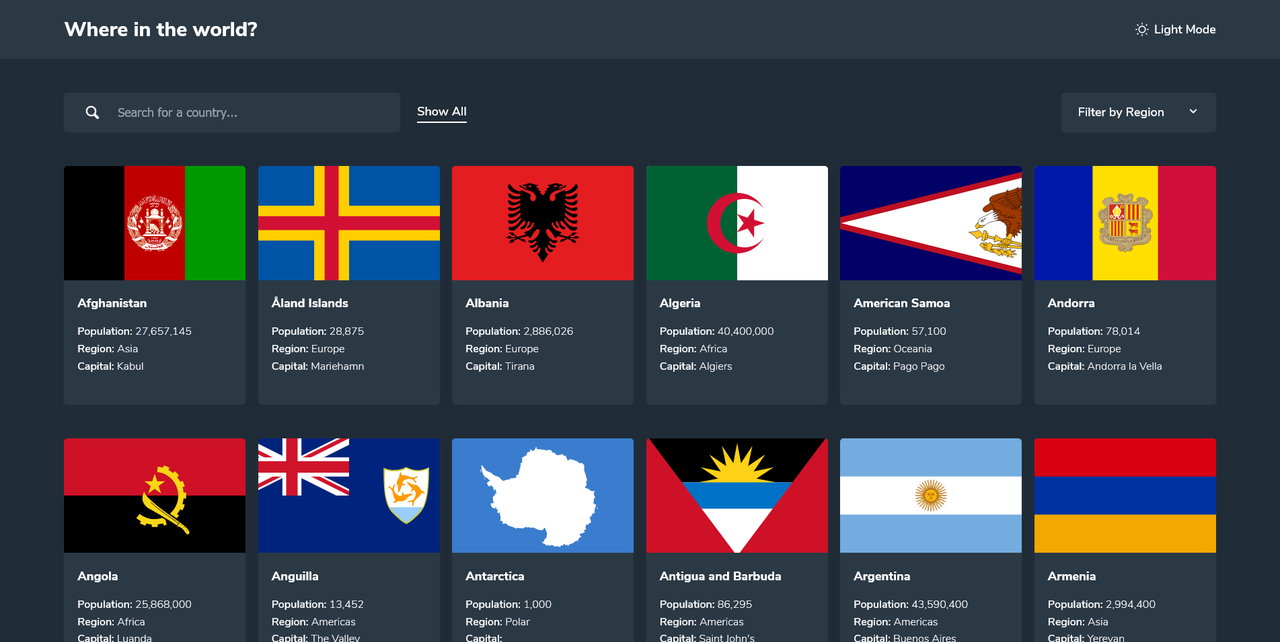
Task: Click the Show All link
Action: [x=442, y=112]
